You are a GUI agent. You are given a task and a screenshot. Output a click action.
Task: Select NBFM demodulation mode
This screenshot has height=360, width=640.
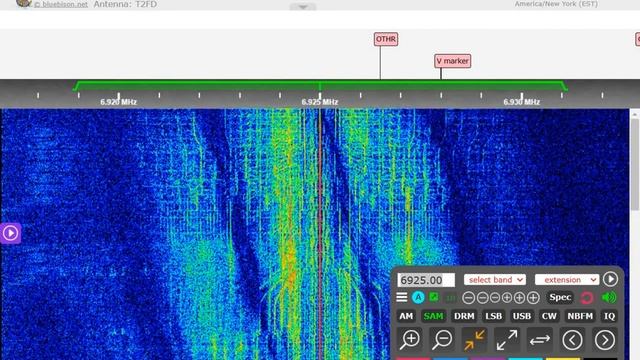click(580, 316)
